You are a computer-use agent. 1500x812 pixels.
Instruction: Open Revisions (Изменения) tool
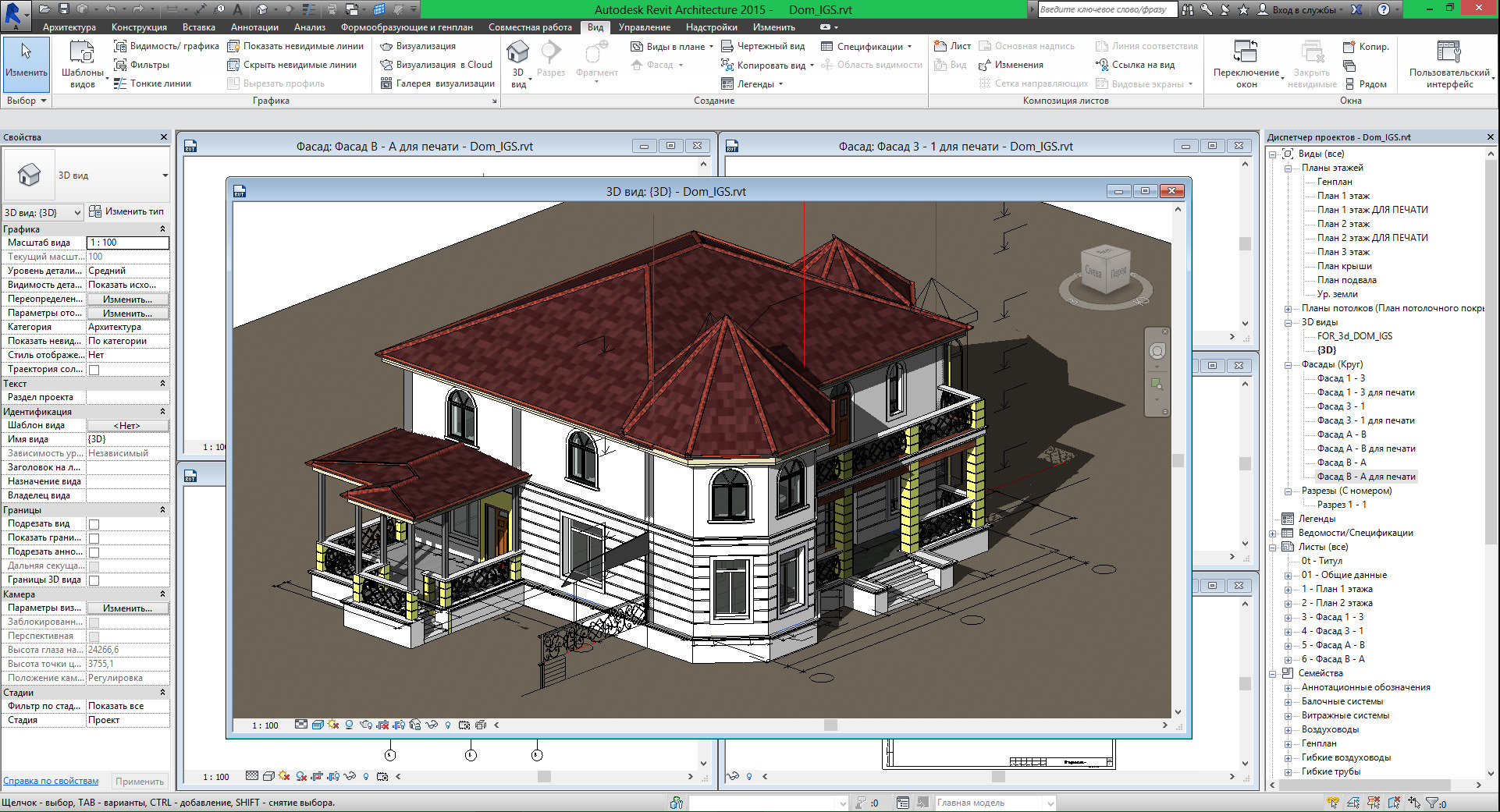pos(1011,65)
